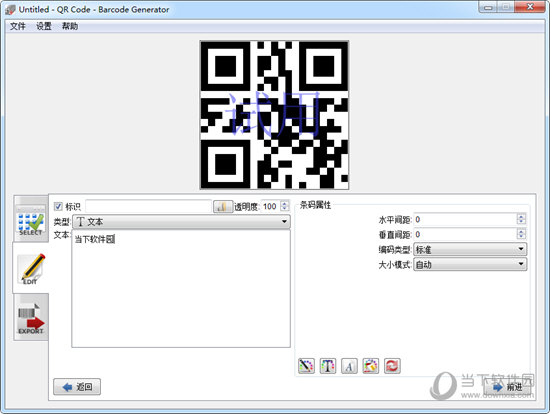The image size is (550, 414).
Task: Increase the 垂直间距 value
Action: [521, 231]
